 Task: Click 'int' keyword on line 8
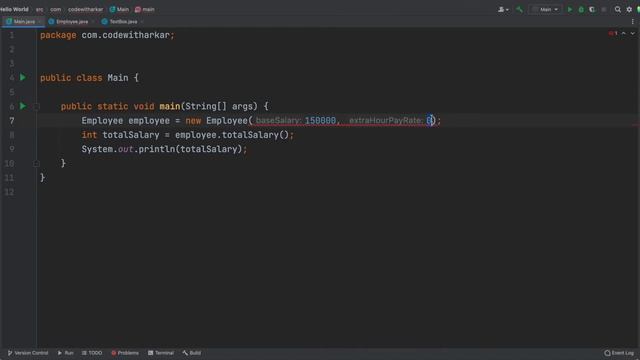tap(89, 135)
